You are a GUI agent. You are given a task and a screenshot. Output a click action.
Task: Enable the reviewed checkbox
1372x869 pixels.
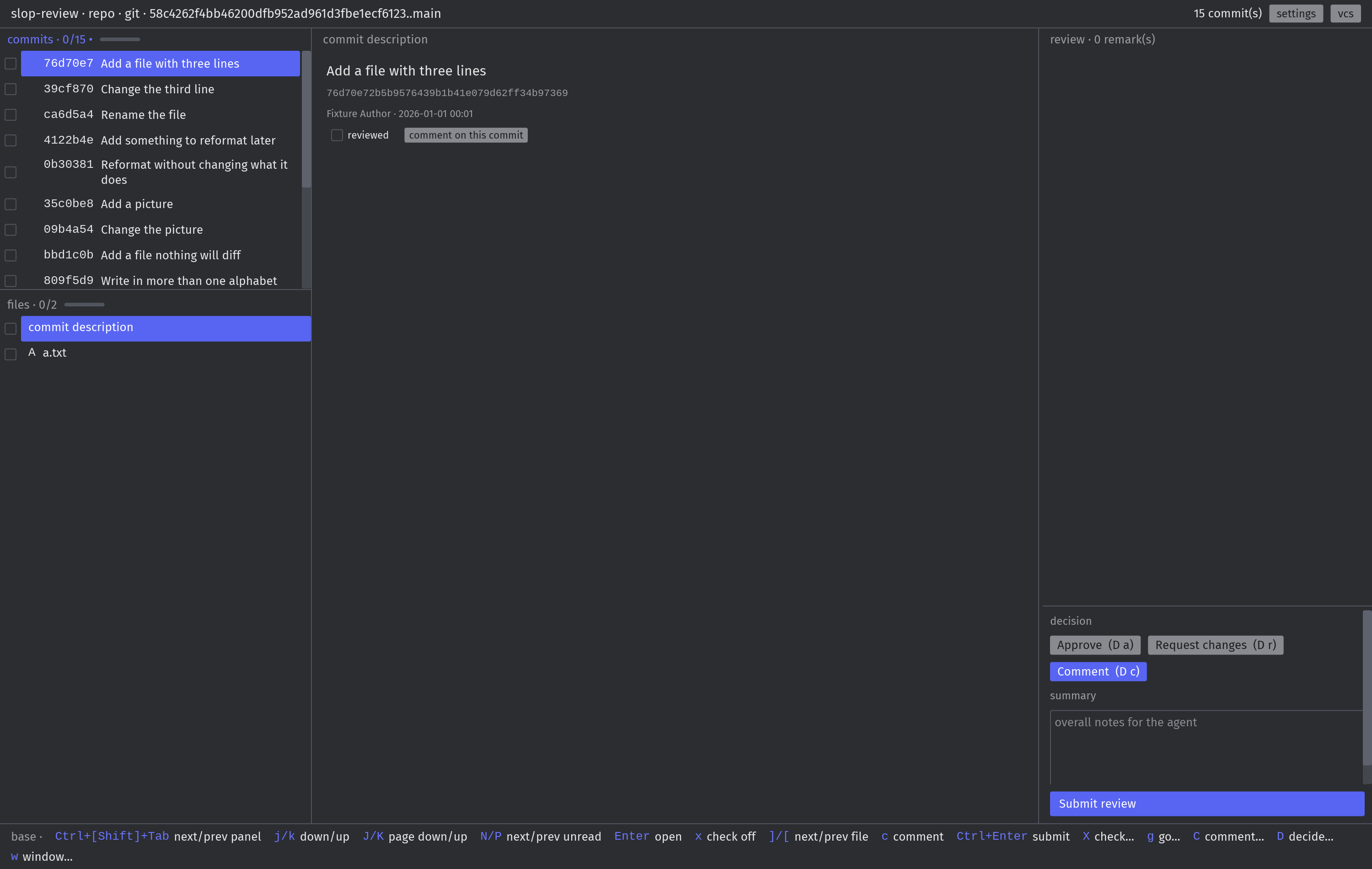coord(337,135)
